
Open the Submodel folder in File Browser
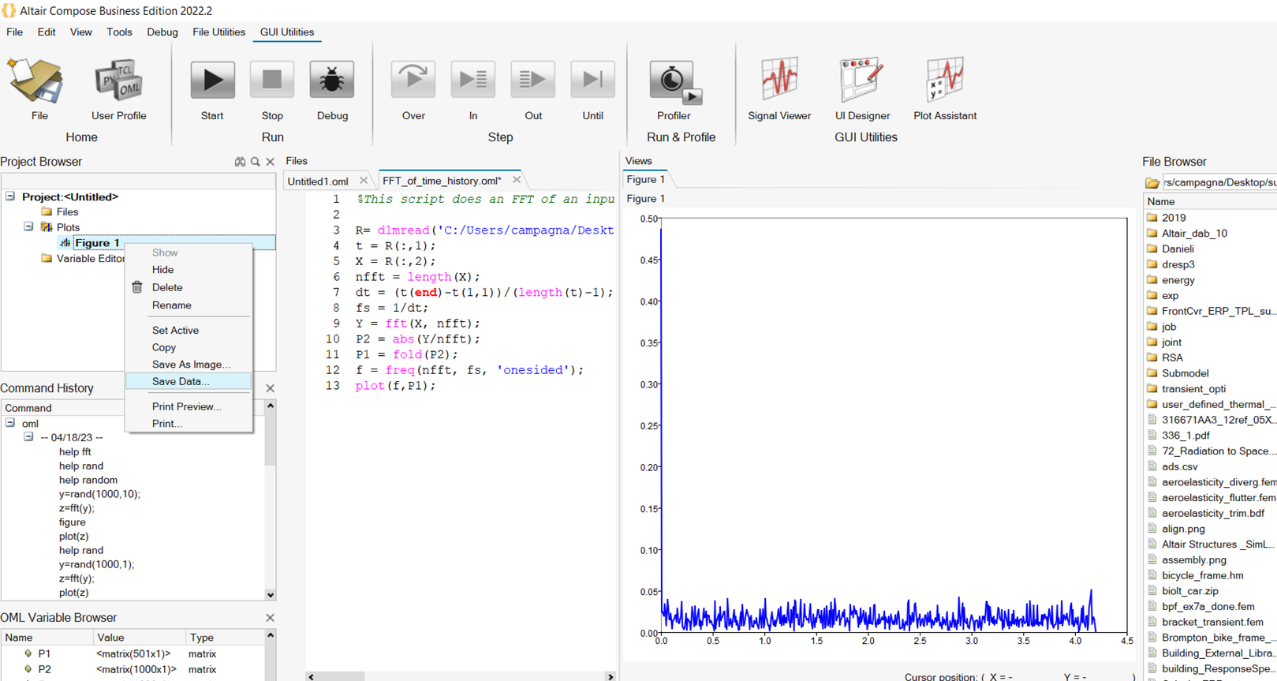coord(1185,373)
